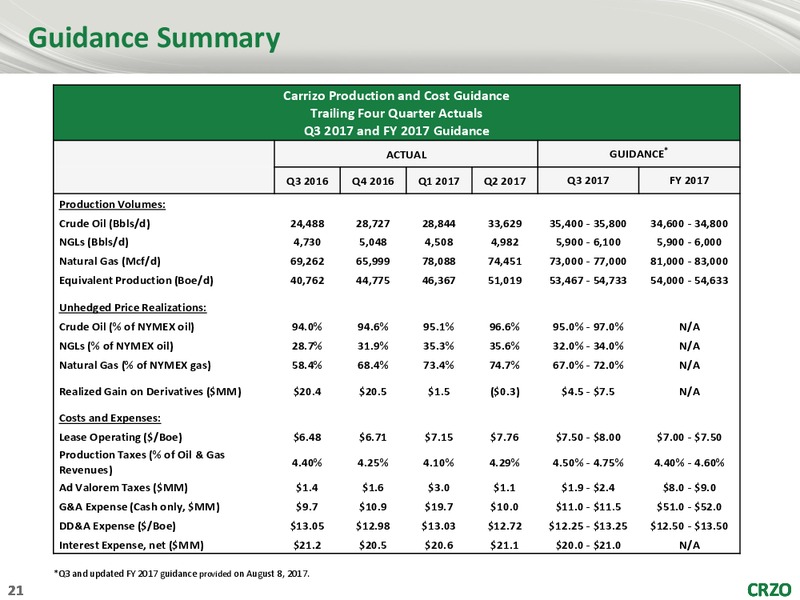
Task: Select crude oil realization guidance 95.0% - 97.0%
Action: pyautogui.click(x=588, y=327)
